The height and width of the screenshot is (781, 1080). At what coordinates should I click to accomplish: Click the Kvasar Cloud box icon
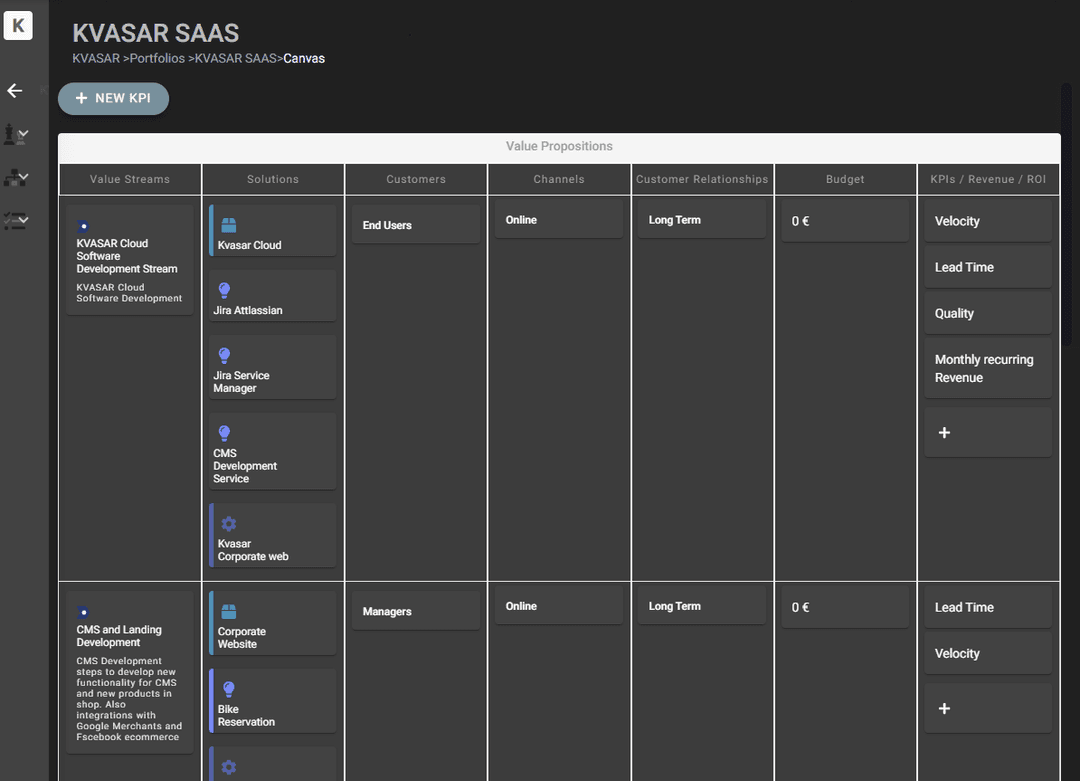click(x=228, y=226)
